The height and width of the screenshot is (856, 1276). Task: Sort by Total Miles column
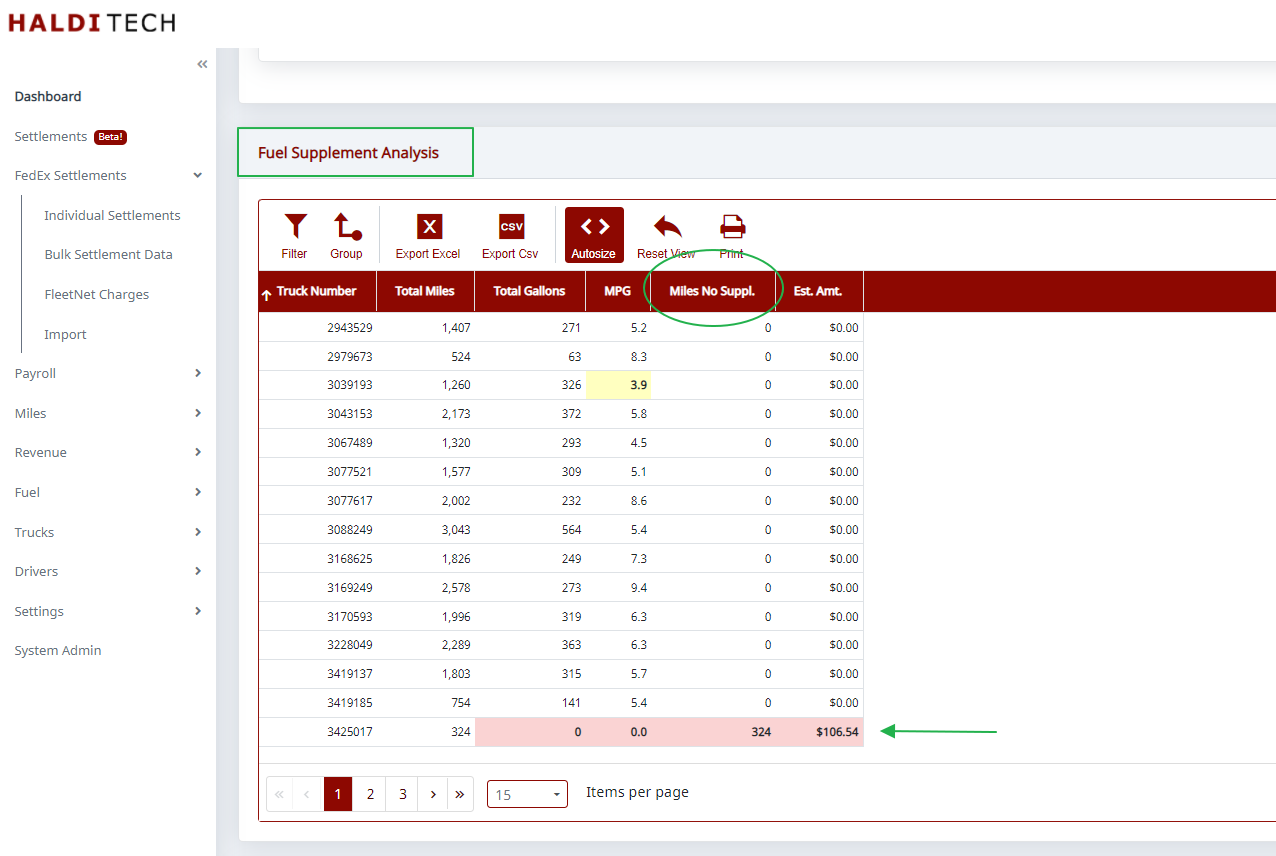pos(425,291)
